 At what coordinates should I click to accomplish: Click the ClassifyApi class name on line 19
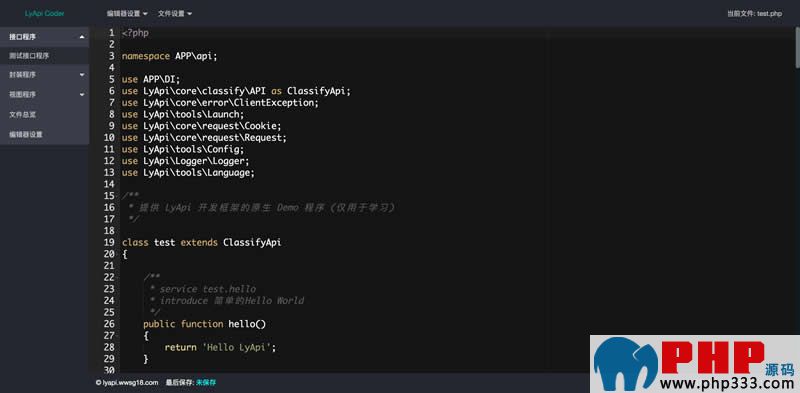252,242
